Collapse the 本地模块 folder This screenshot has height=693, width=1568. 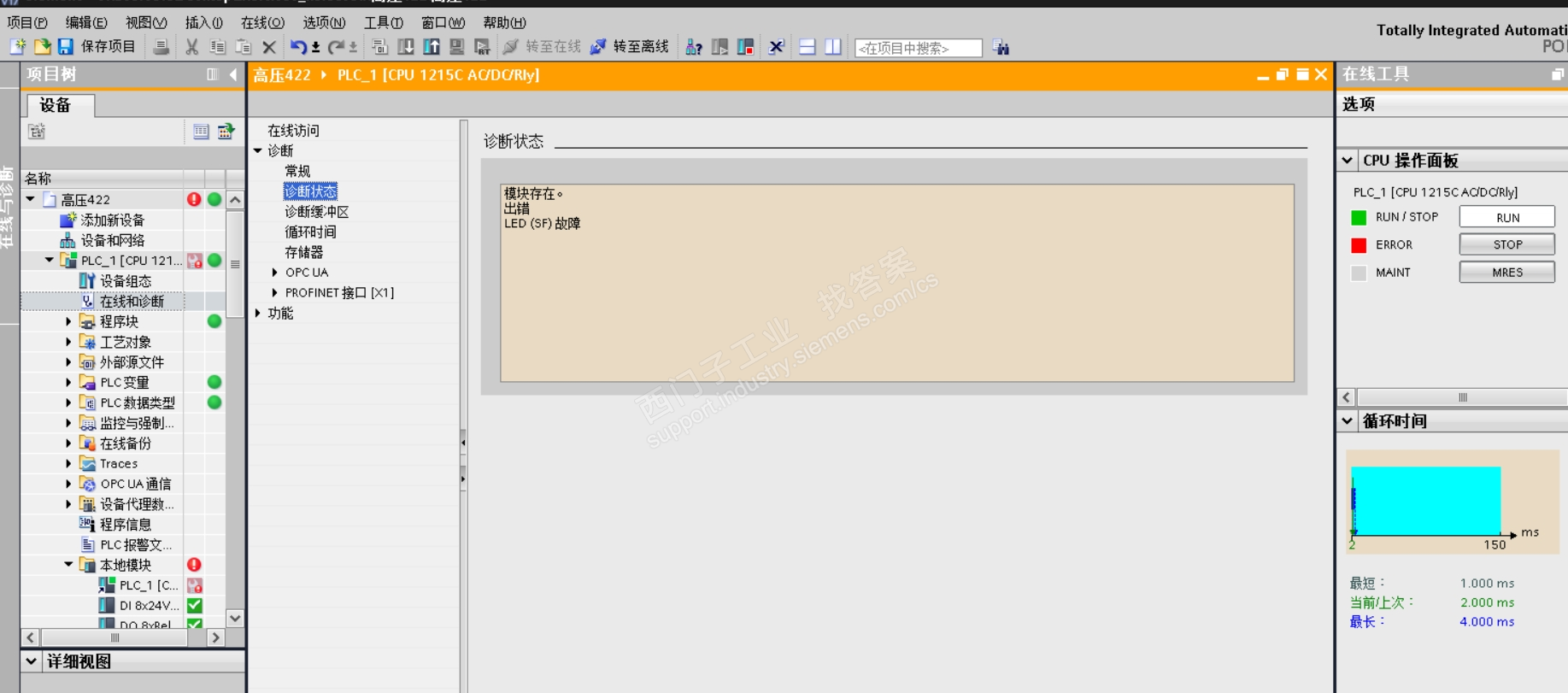tap(69, 564)
